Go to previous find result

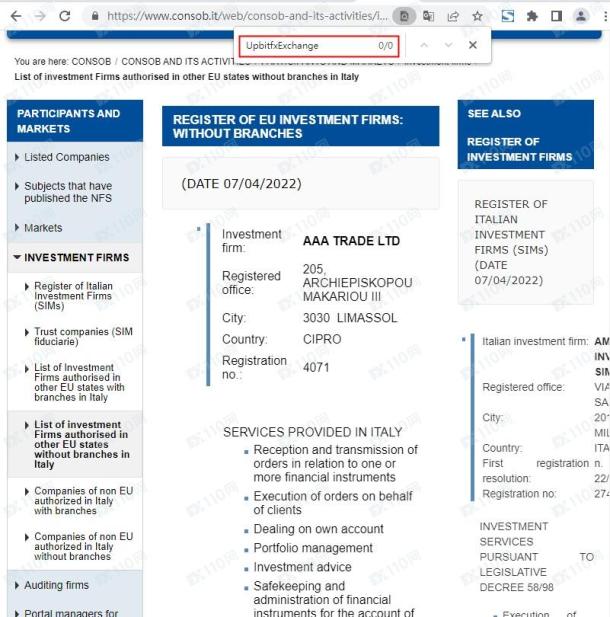click(x=424, y=45)
